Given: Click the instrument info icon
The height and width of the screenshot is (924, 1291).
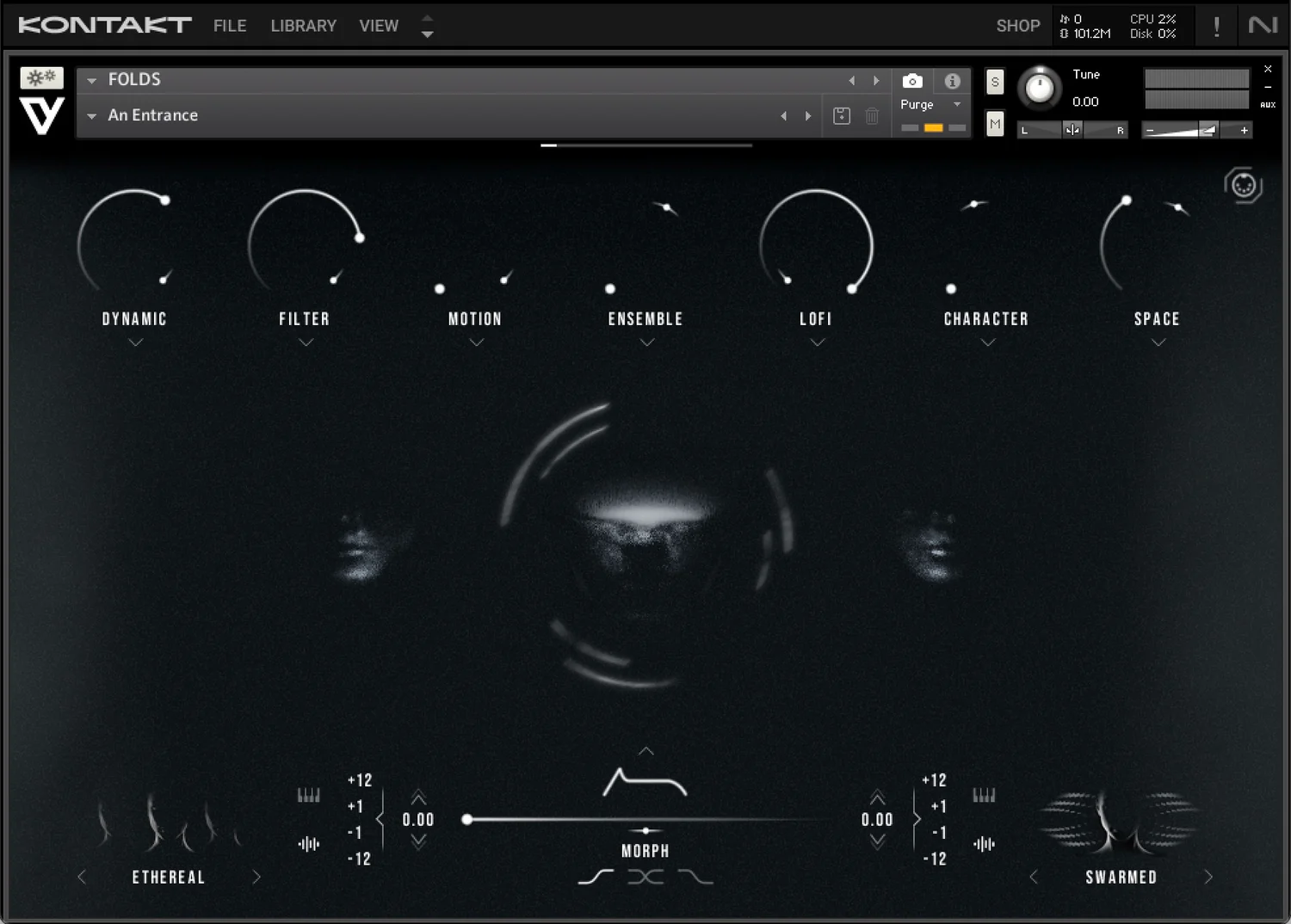Looking at the screenshot, I should (x=952, y=81).
